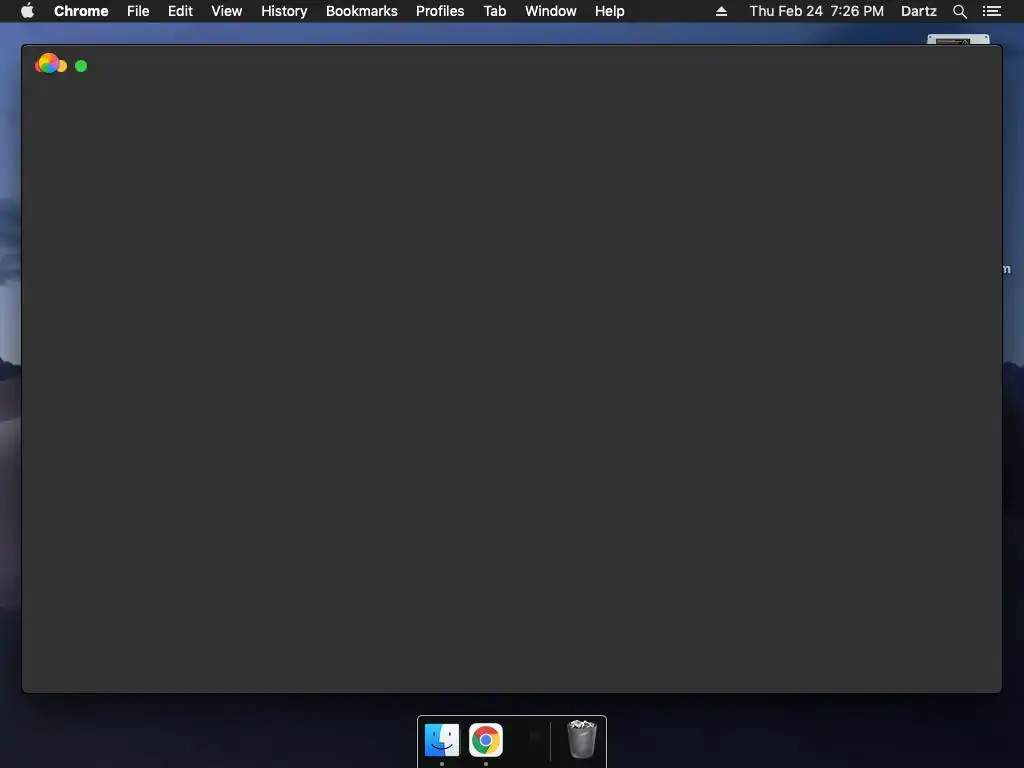Open the Profiles menu
Viewport: 1024px width, 768px height.
tap(440, 11)
